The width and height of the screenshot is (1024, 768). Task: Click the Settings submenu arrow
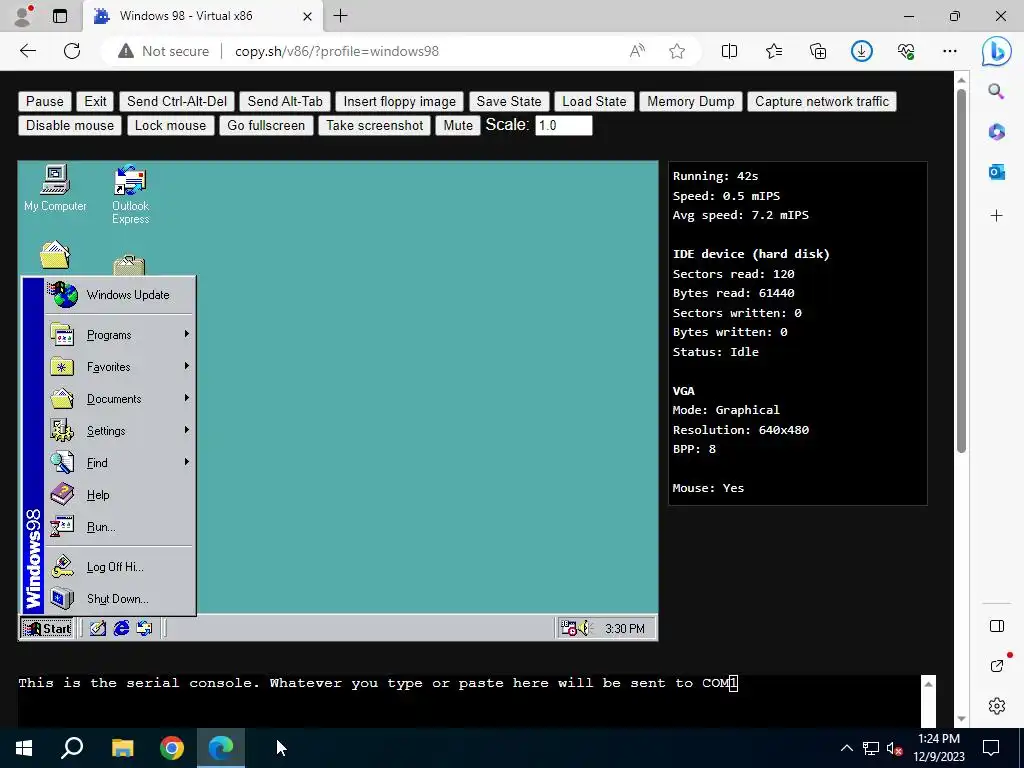(x=187, y=430)
